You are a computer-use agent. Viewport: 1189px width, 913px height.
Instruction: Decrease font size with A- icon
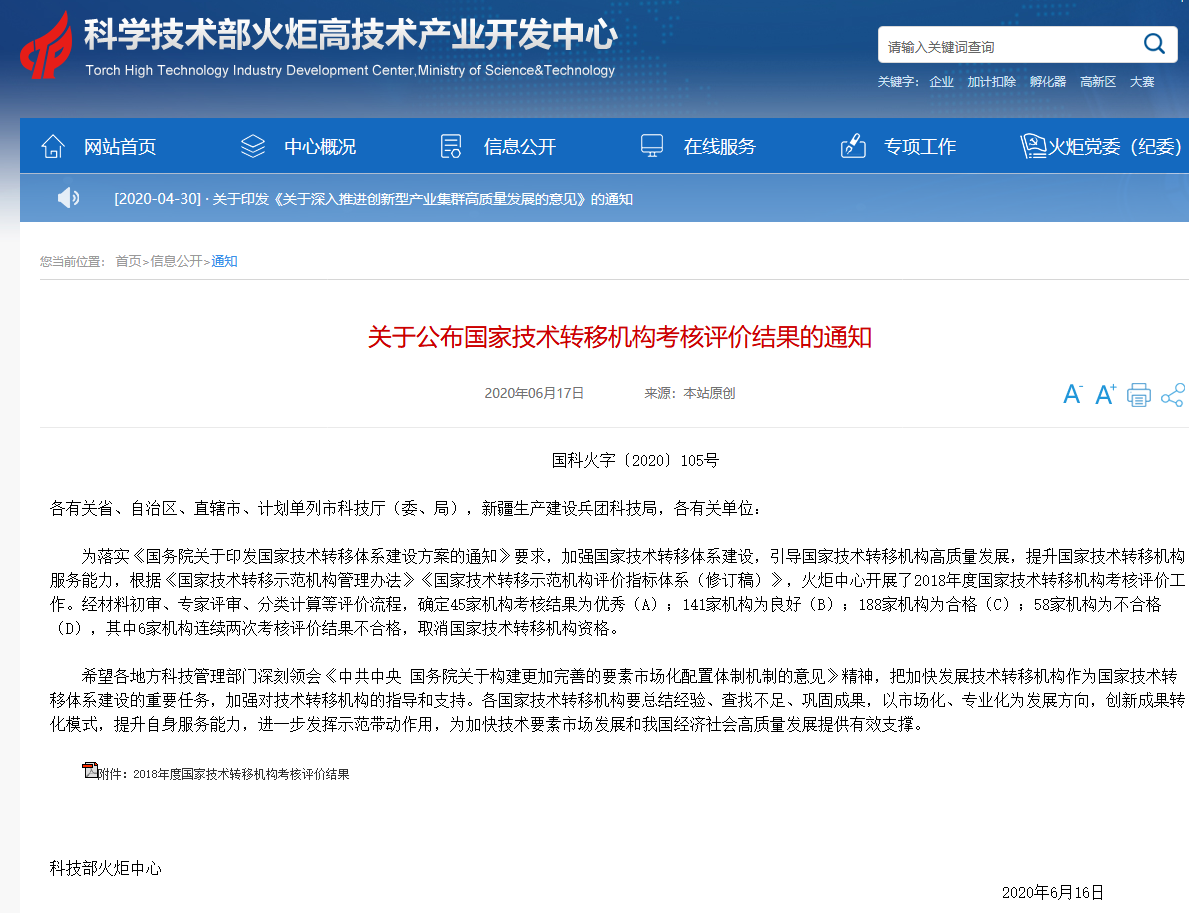pos(1072,394)
